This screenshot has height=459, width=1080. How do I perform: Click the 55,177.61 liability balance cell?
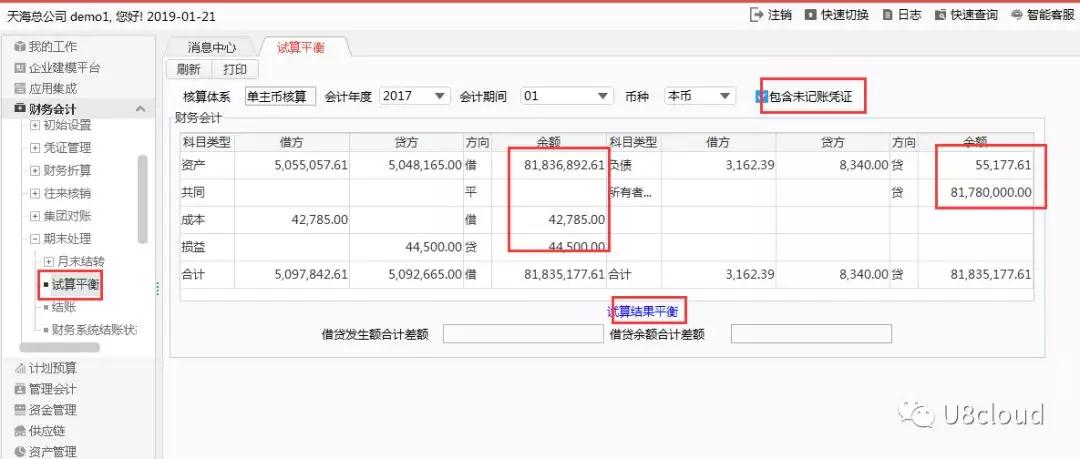976,165
